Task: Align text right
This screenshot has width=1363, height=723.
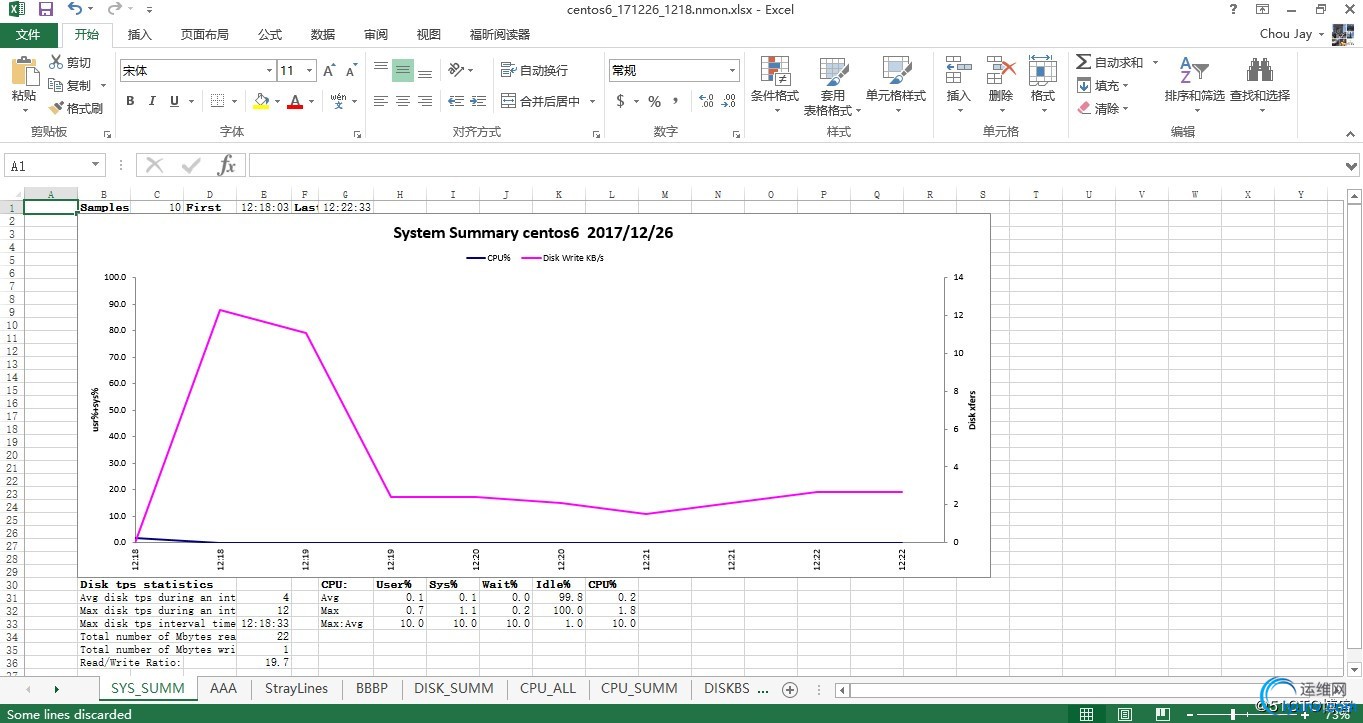Action: coord(425,101)
